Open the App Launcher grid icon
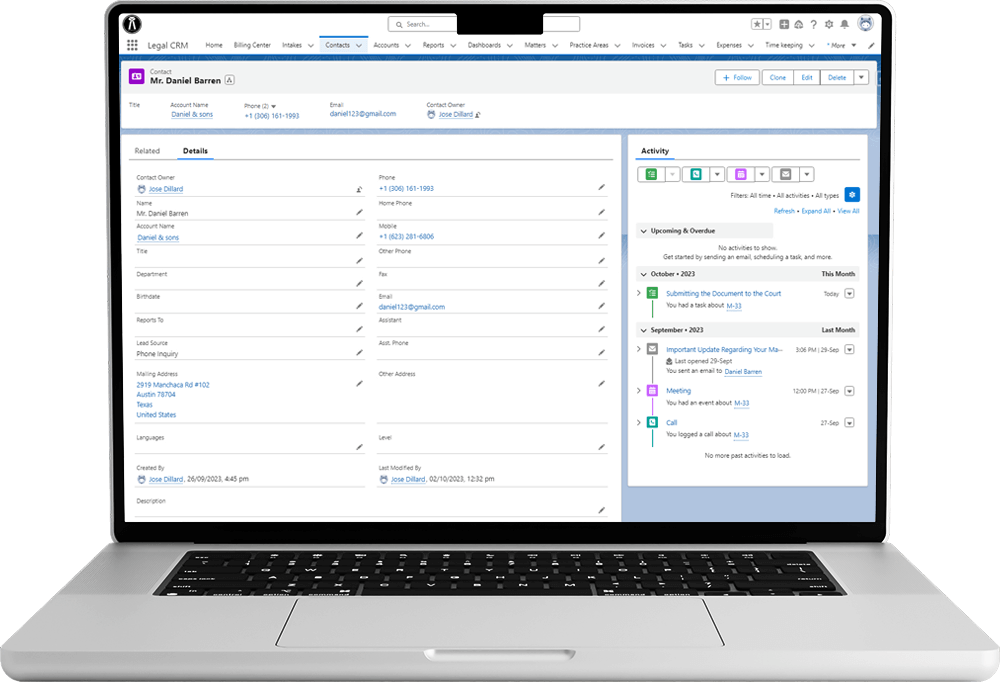The height and width of the screenshot is (682, 1000). [132, 45]
